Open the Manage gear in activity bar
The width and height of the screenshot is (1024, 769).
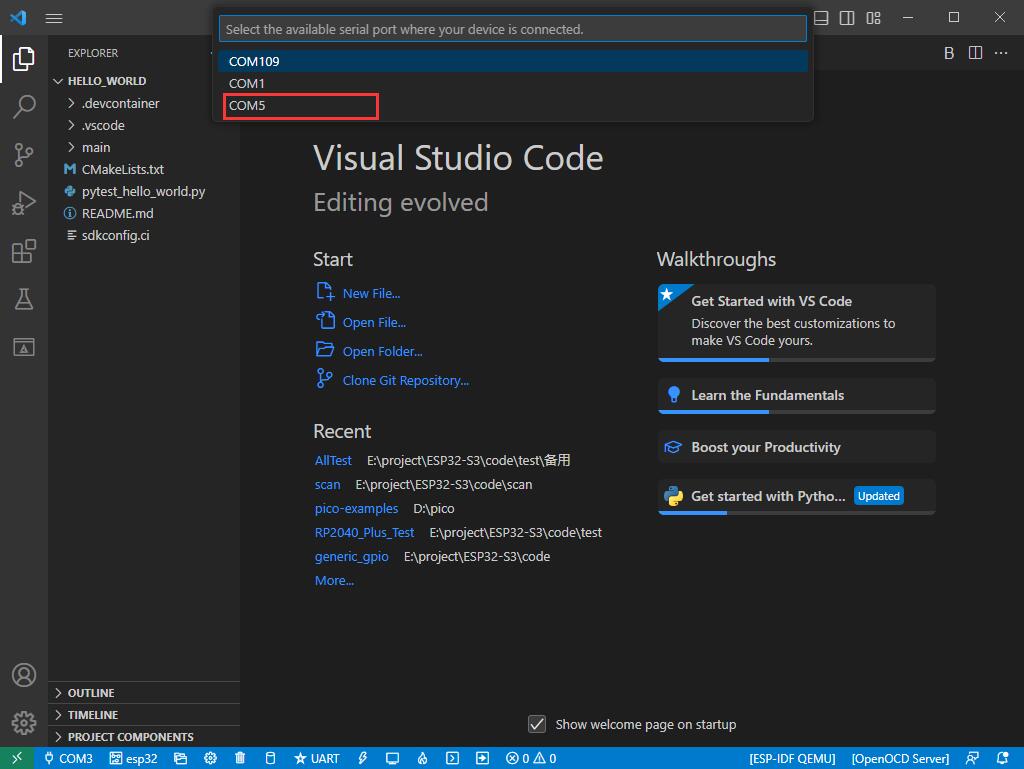pyautogui.click(x=24, y=722)
